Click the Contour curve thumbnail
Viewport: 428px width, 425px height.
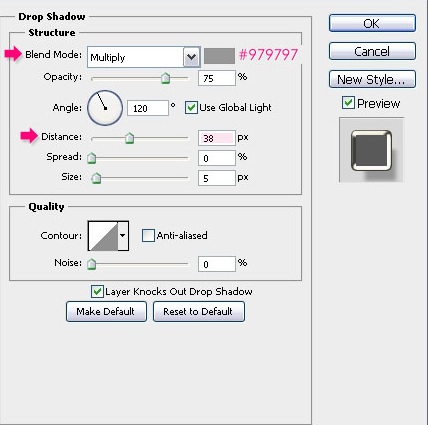[103, 236]
